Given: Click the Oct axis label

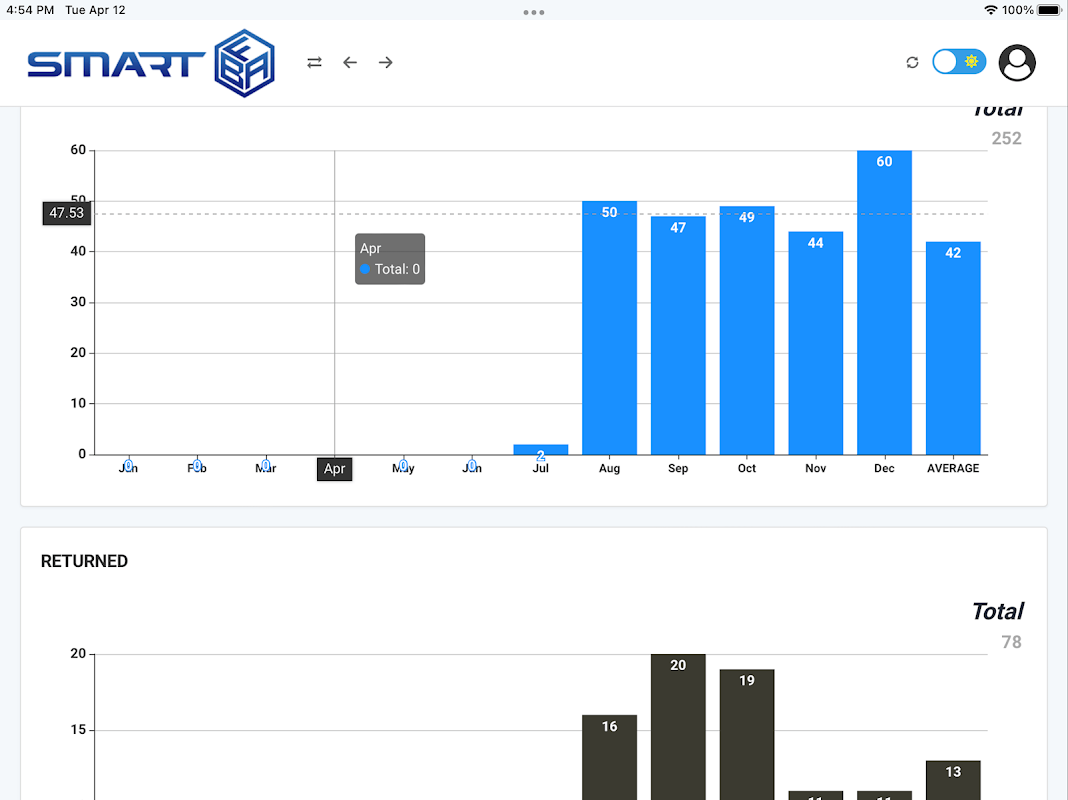Looking at the screenshot, I should tap(747, 468).
